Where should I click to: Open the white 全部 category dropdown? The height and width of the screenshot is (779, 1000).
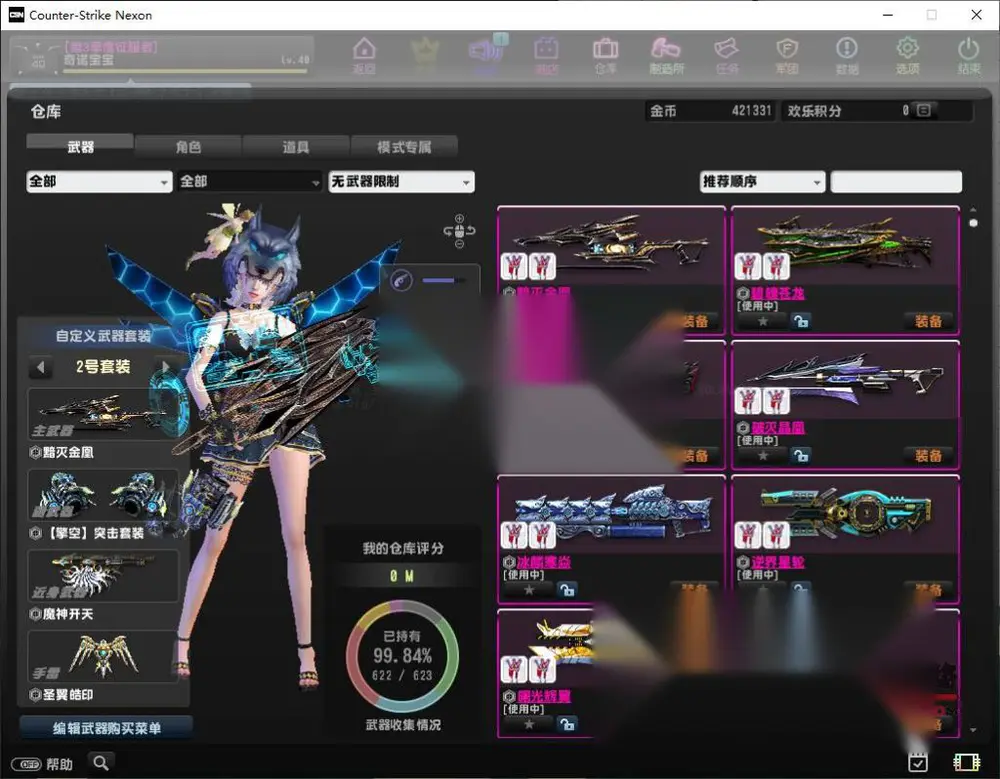[x=99, y=182]
